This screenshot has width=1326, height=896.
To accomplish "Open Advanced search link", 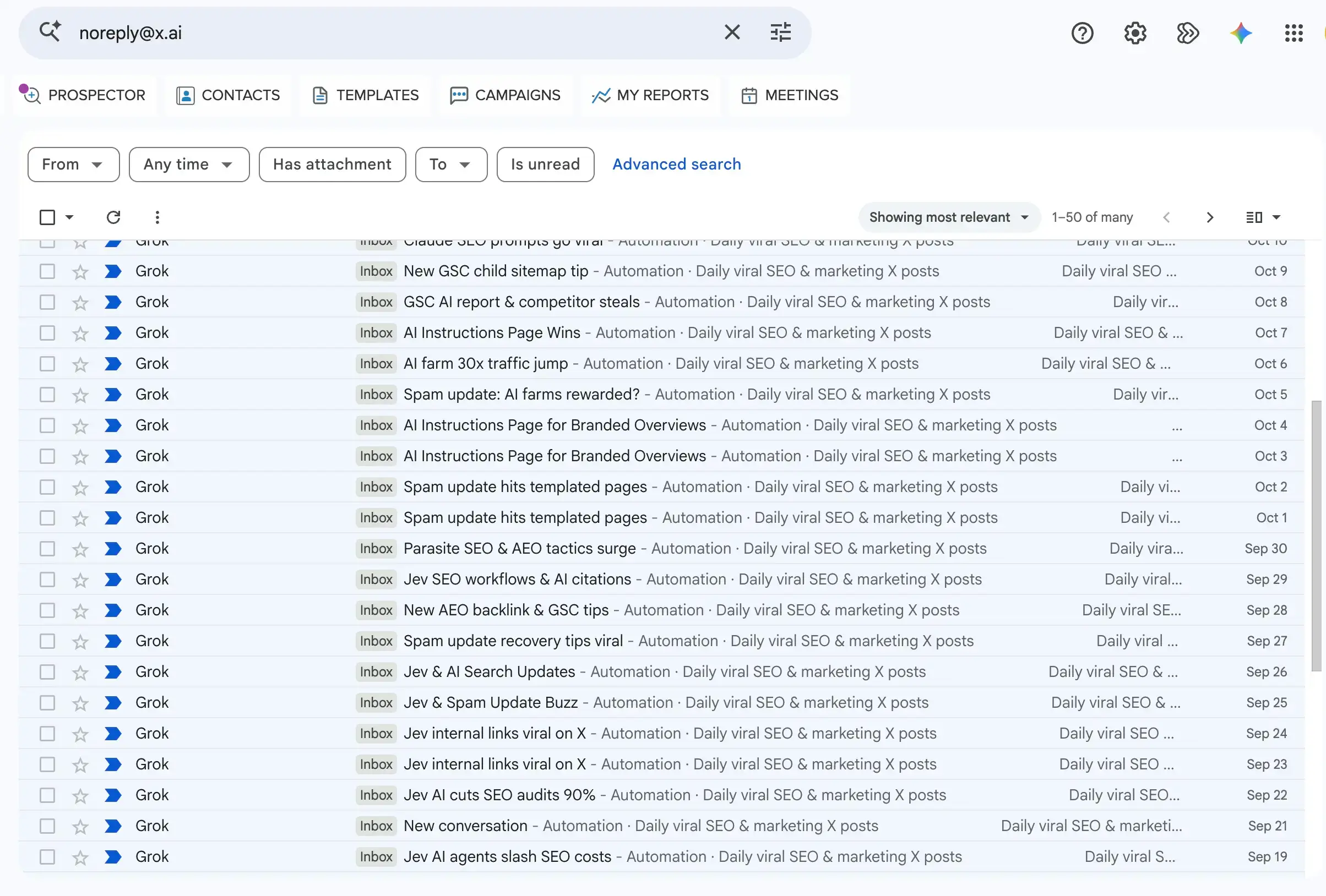I will pos(677,164).
